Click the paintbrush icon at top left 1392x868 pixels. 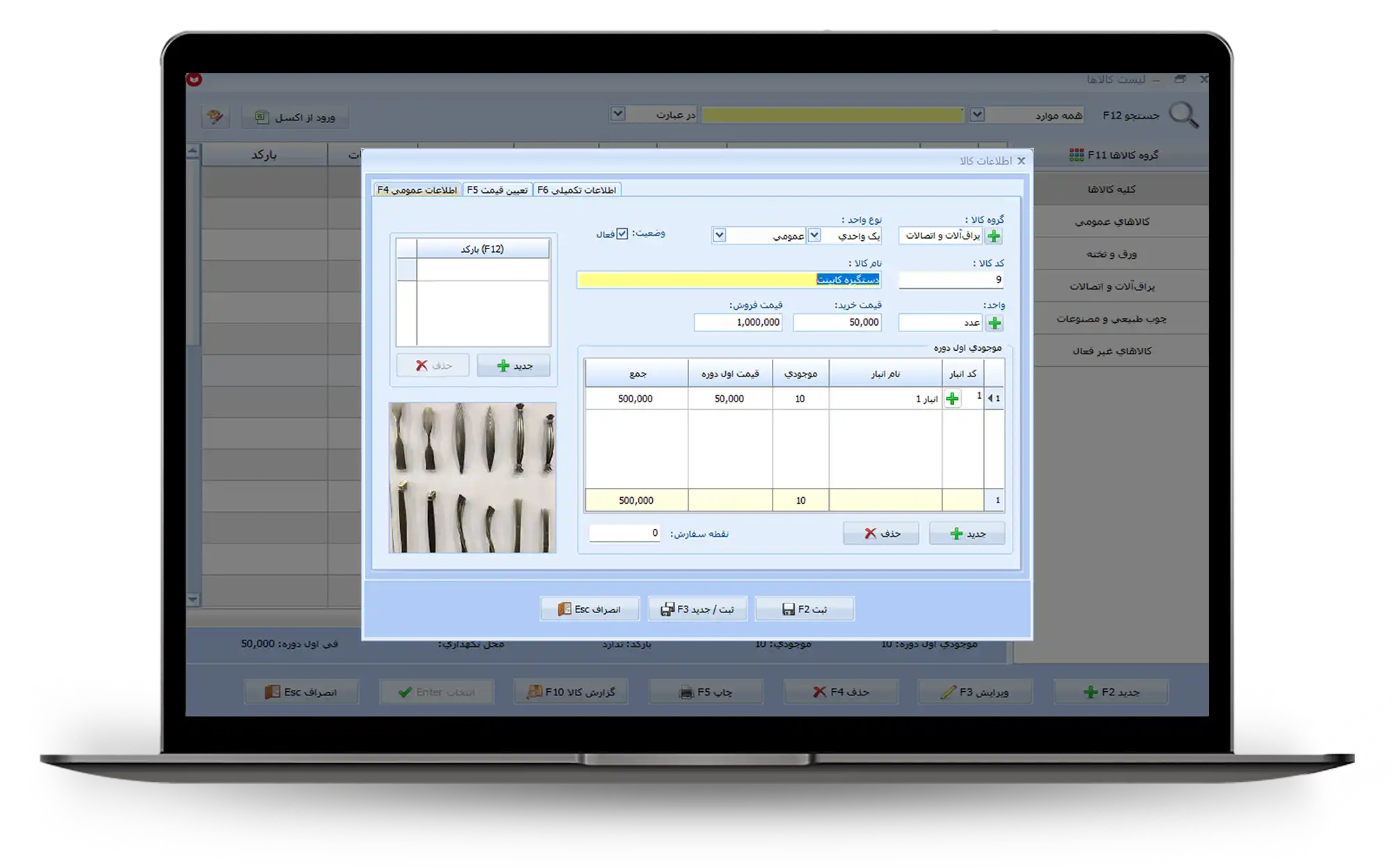pos(215,116)
